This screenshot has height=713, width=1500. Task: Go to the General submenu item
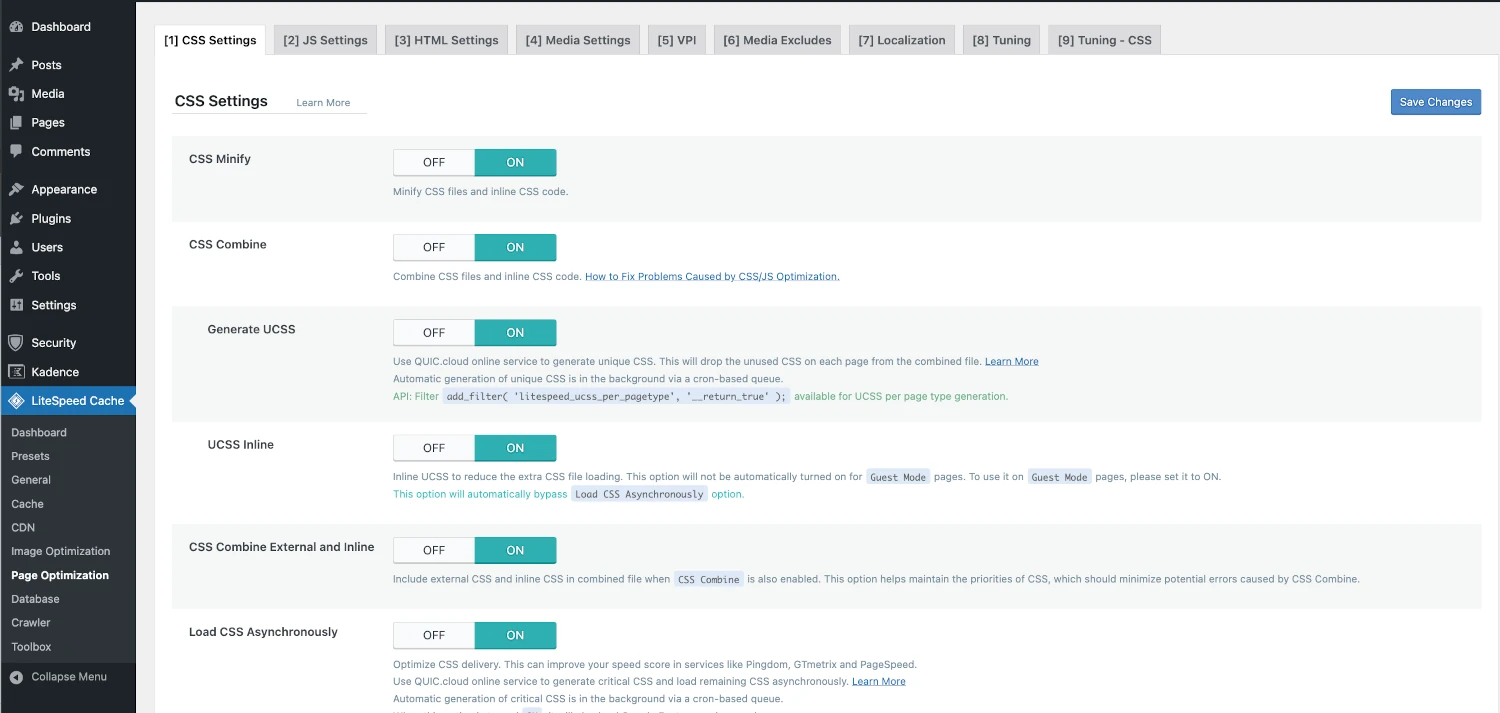pos(31,480)
